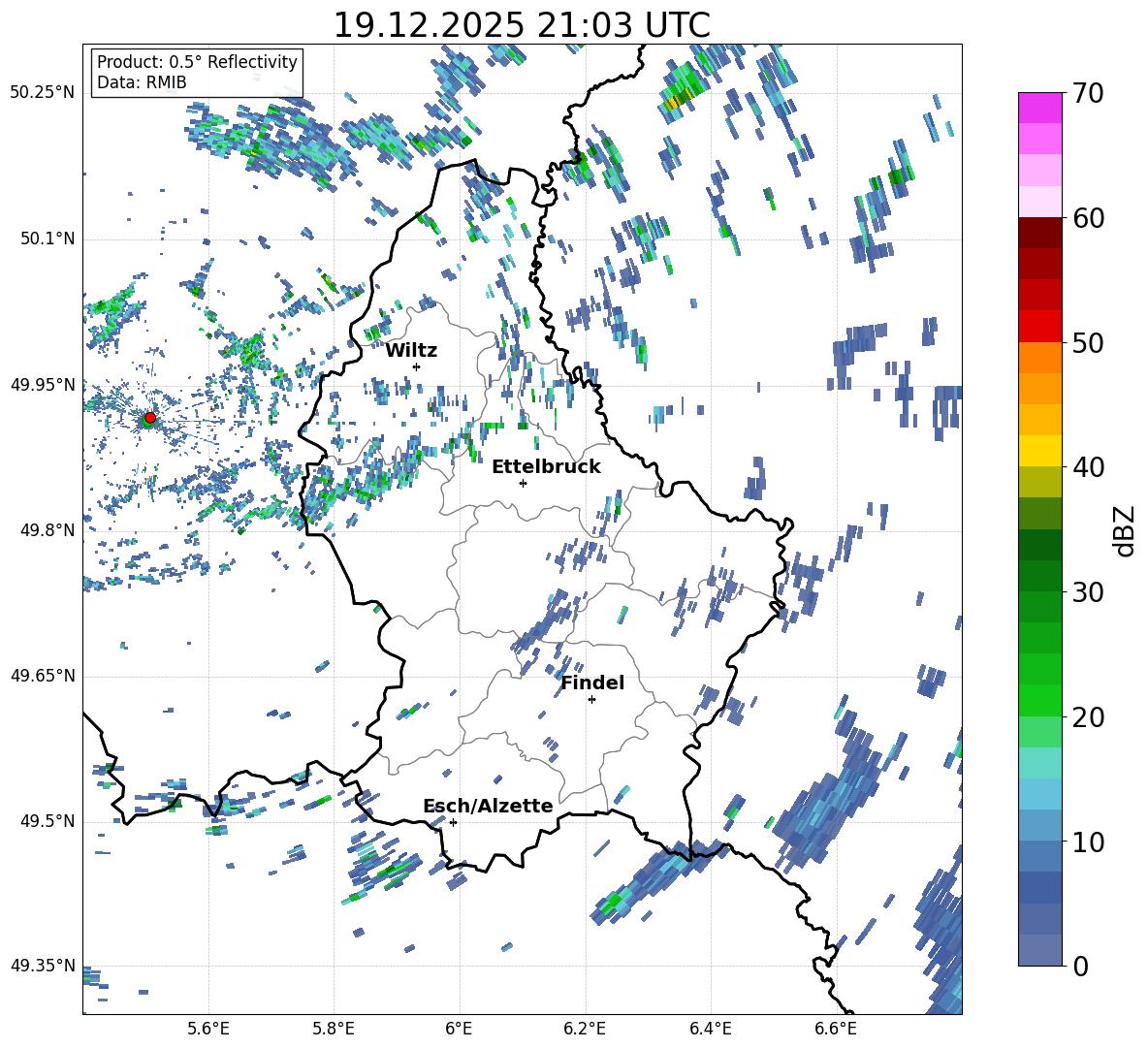Click the Findel station cross marker

click(591, 699)
